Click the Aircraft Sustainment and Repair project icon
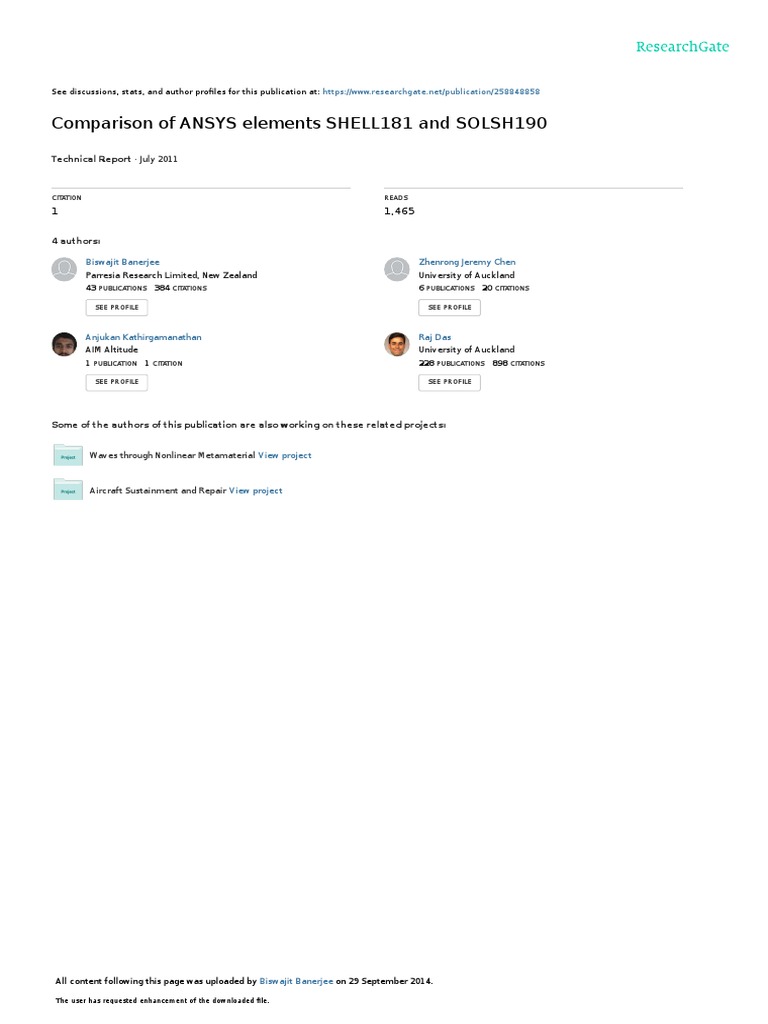768x1024 pixels. click(68, 491)
